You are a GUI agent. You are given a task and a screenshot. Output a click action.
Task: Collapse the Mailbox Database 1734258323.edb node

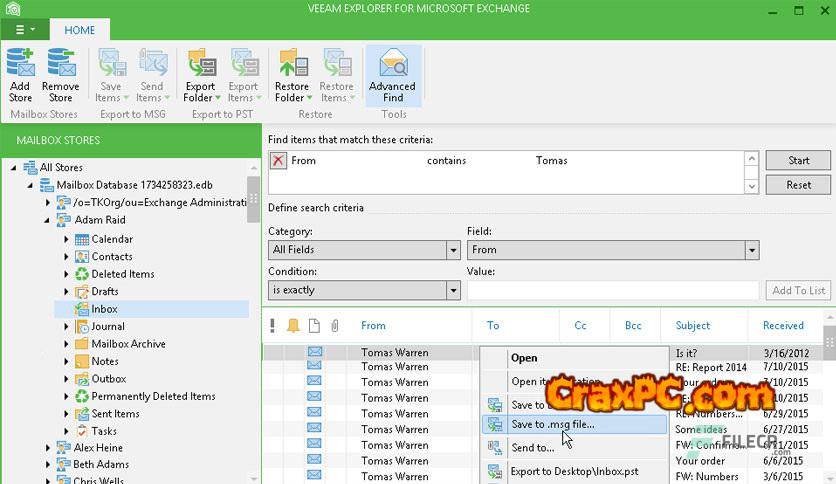[x=30, y=185]
